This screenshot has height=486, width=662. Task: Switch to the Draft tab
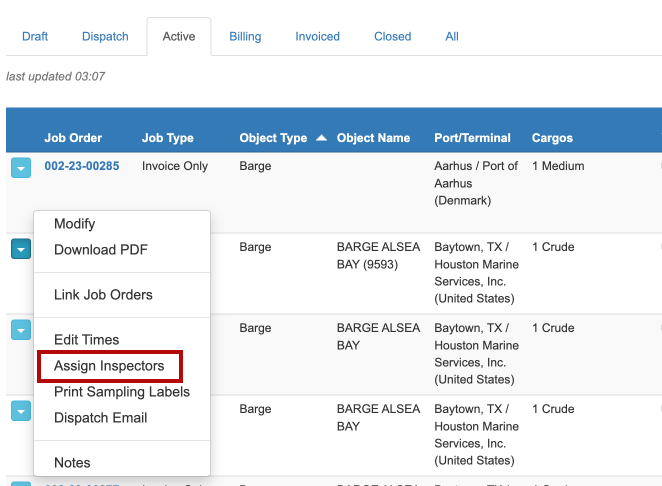pos(35,37)
